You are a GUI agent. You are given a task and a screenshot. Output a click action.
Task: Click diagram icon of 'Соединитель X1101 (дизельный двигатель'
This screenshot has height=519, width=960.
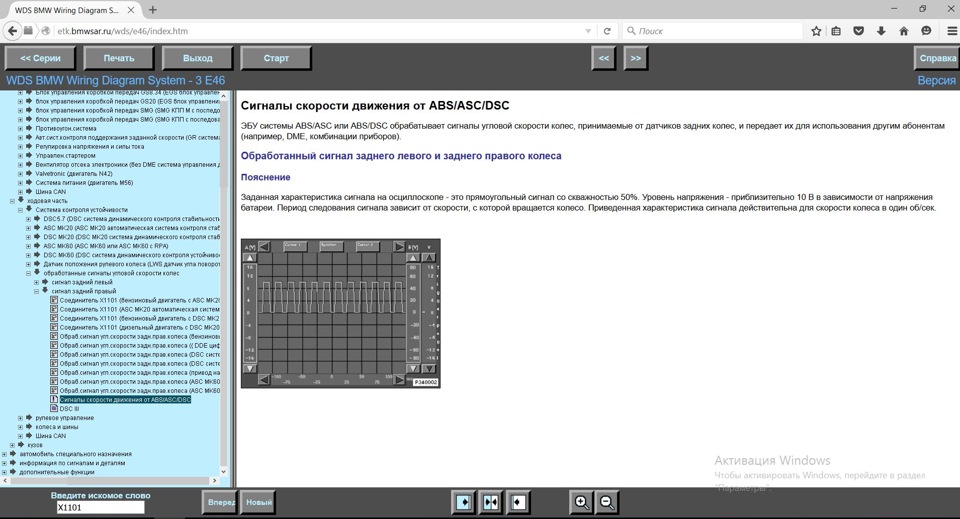(54, 327)
